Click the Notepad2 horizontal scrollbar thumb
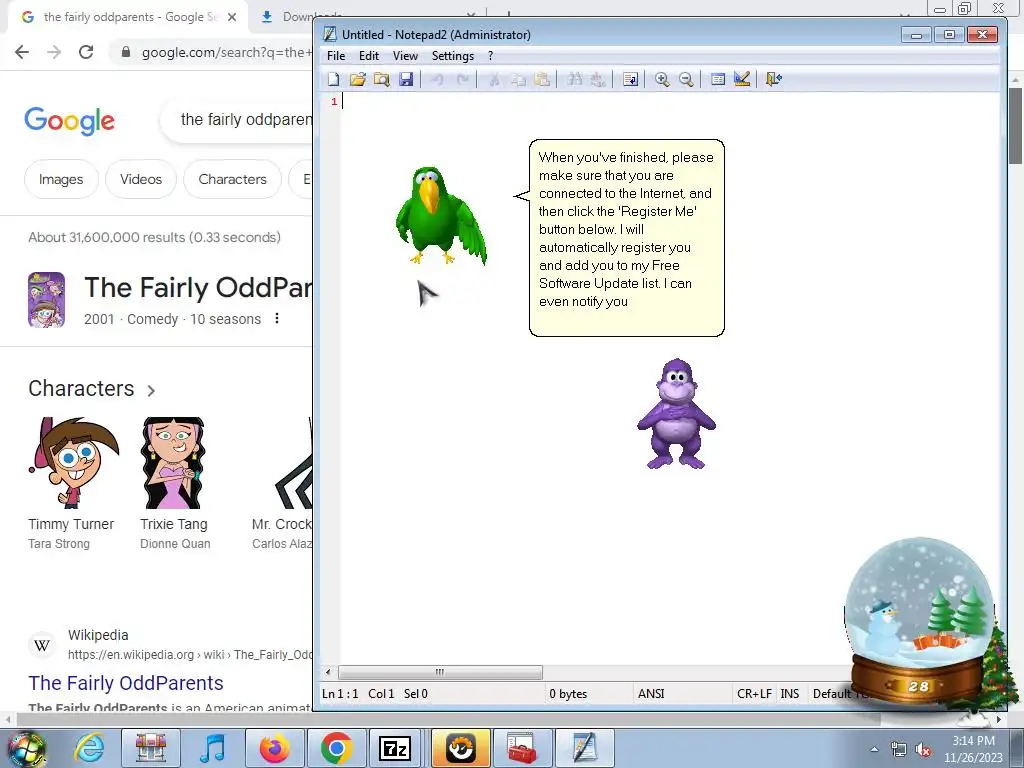 (440, 672)
